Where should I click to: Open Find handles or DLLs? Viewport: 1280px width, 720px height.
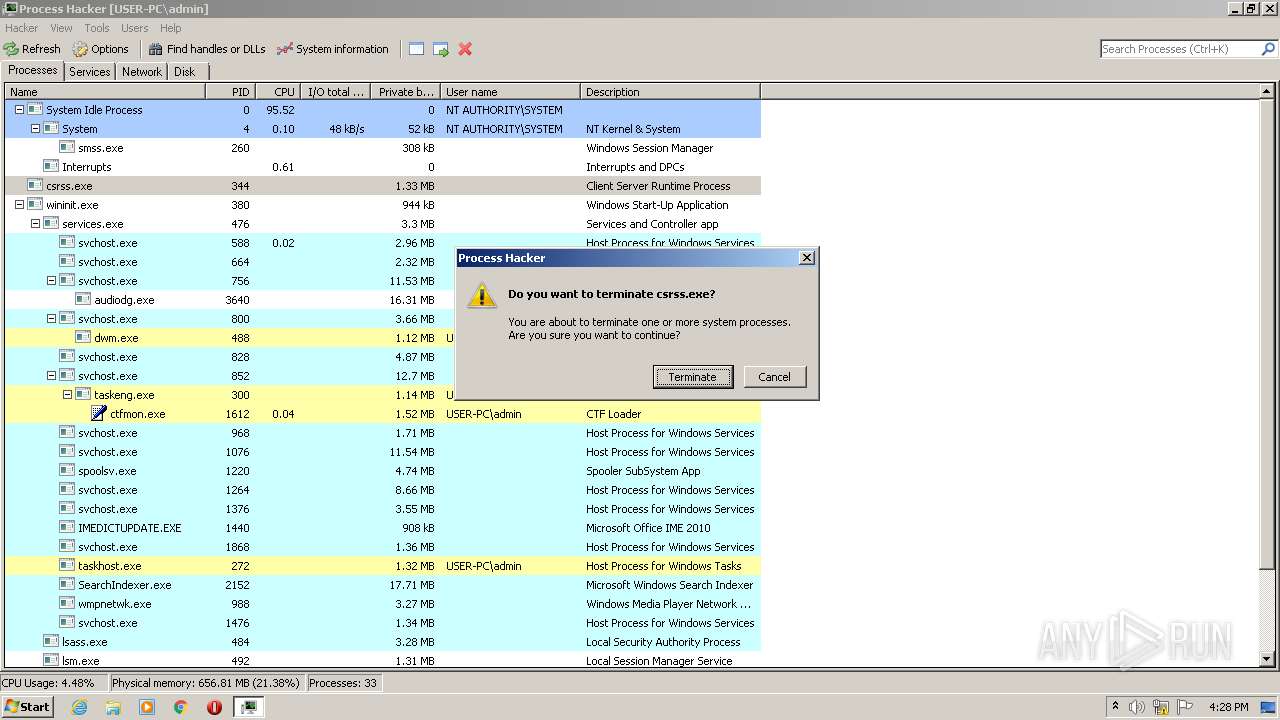tap(207, 49)
